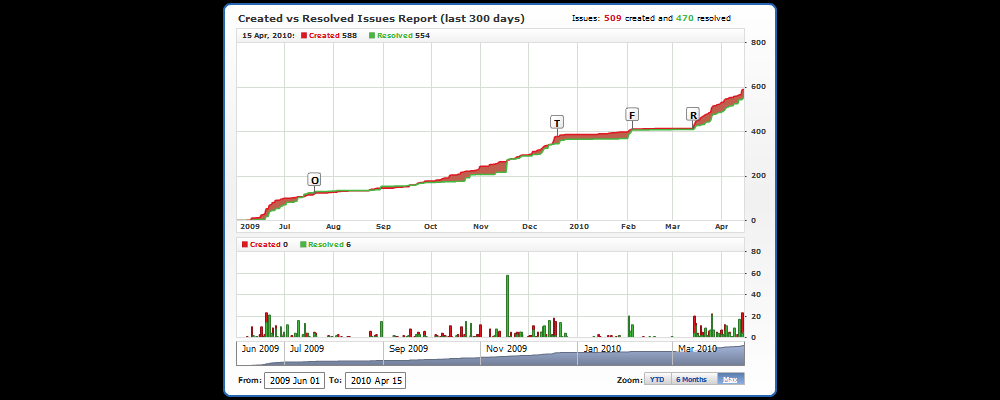
Task: Toggle Resolved series in top chart legend
Action: [x=390, y=35]
